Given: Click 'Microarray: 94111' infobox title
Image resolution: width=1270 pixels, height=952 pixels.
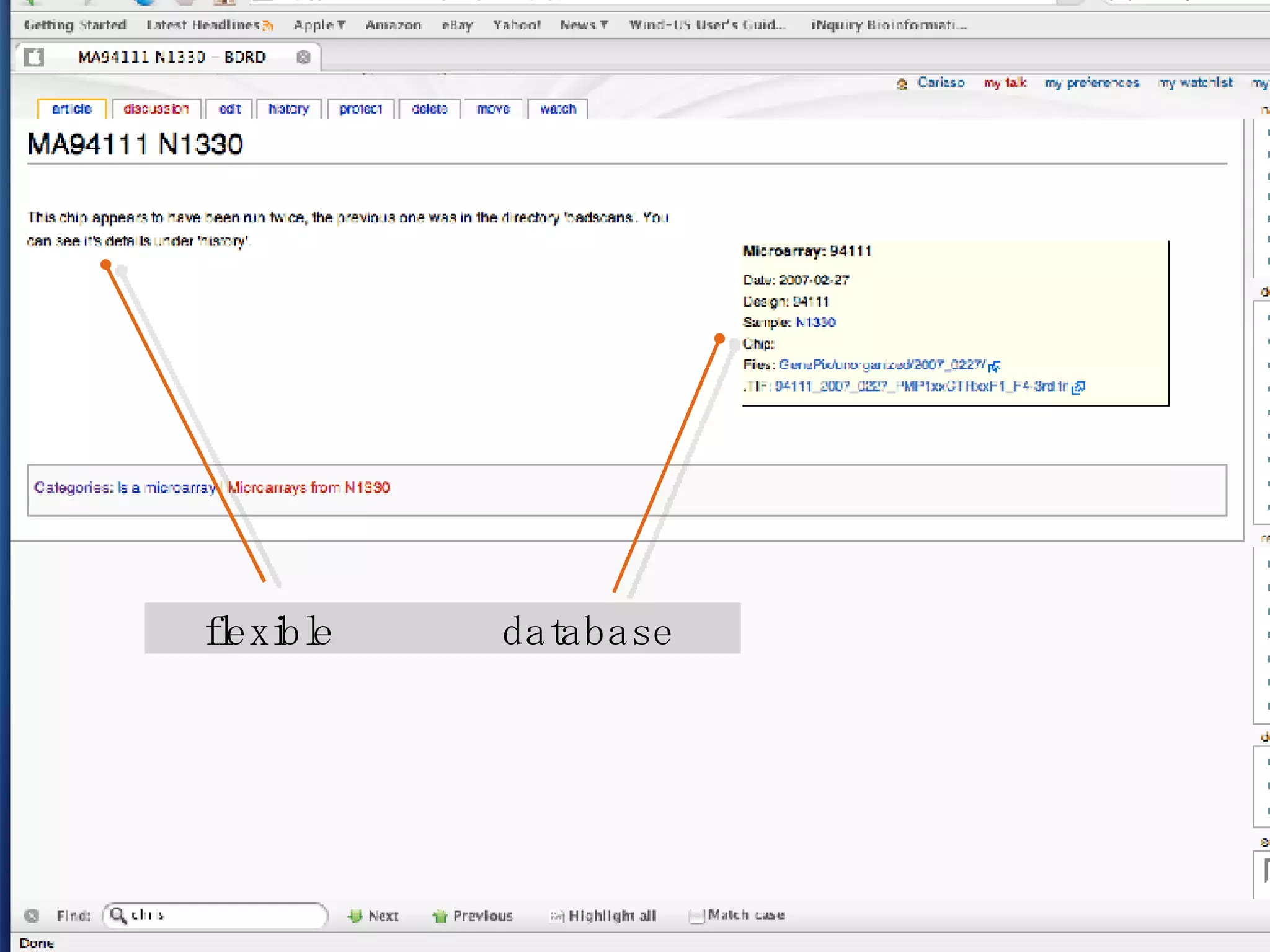Looking at the screenshot, I should 807,251.
